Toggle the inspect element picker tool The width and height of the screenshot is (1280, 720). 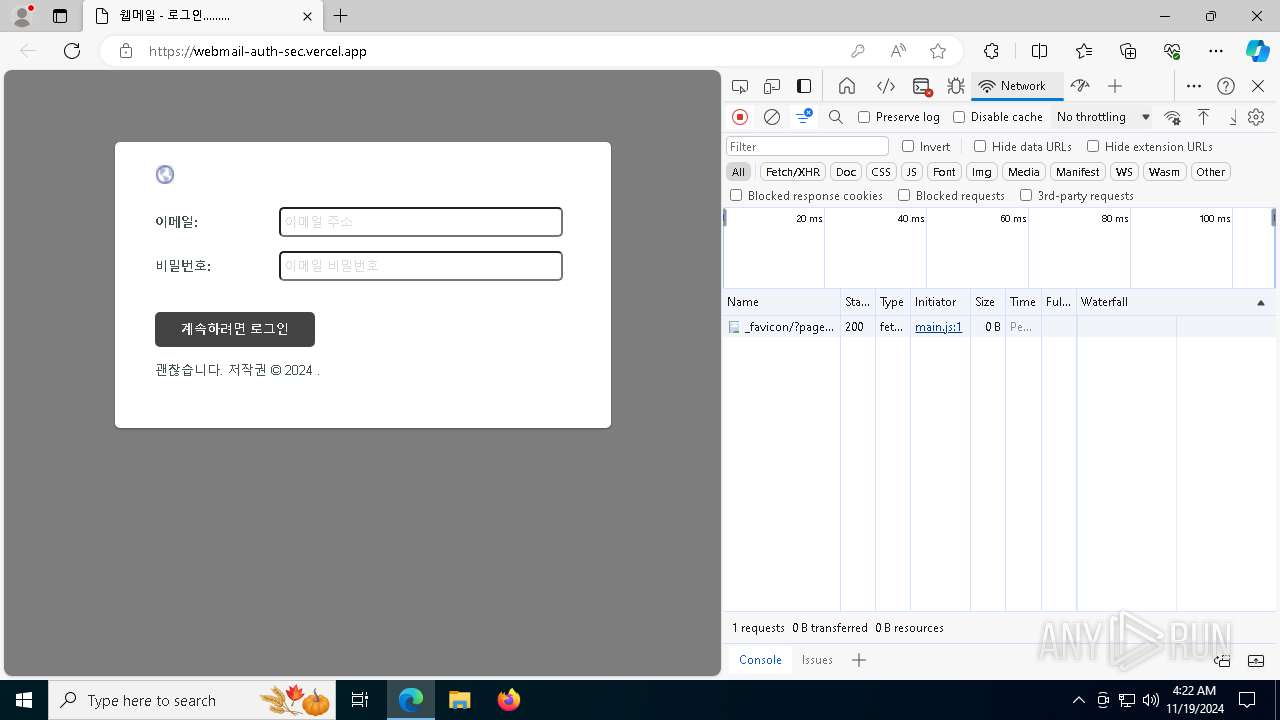coord(740,86)
